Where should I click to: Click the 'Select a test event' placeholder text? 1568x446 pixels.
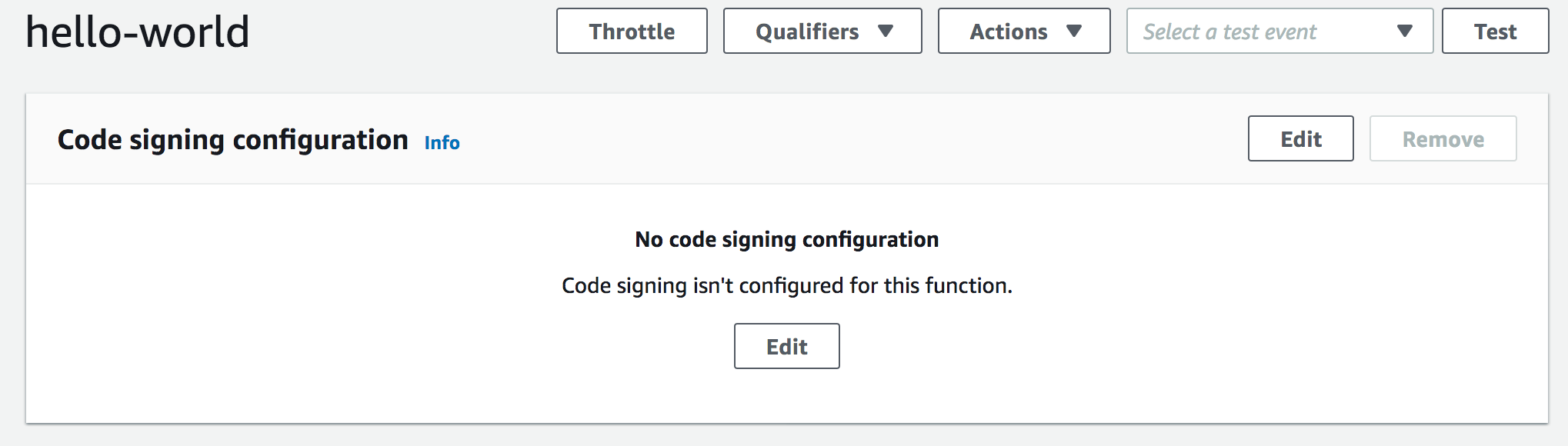[x=1229, y=32]
